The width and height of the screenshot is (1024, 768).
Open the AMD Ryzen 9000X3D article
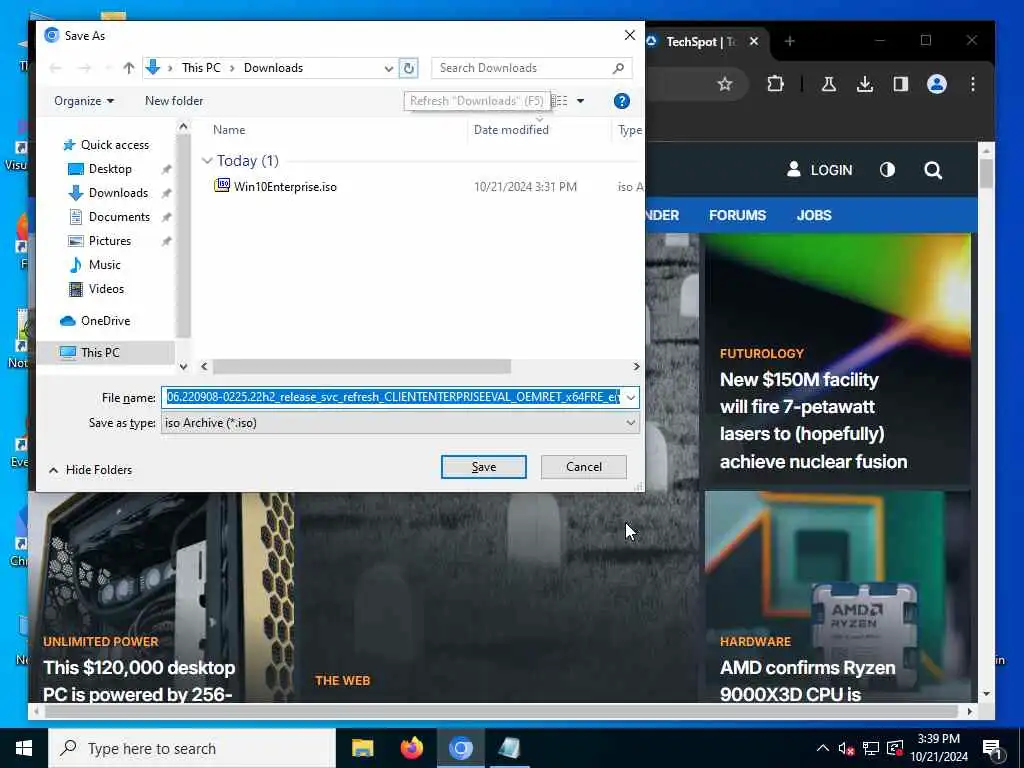808,680
